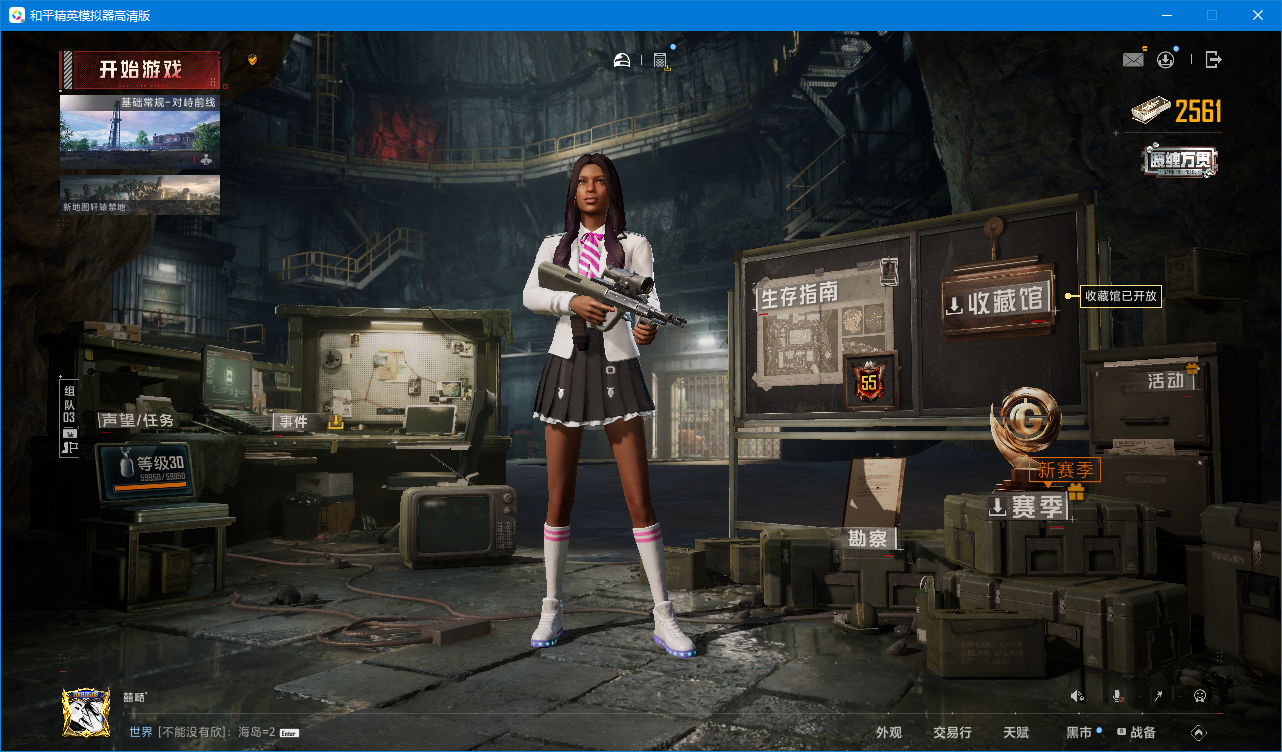Click the 收藏馆 collection hall button
This screenshot has width=1282, height=752.
point(997,301)
